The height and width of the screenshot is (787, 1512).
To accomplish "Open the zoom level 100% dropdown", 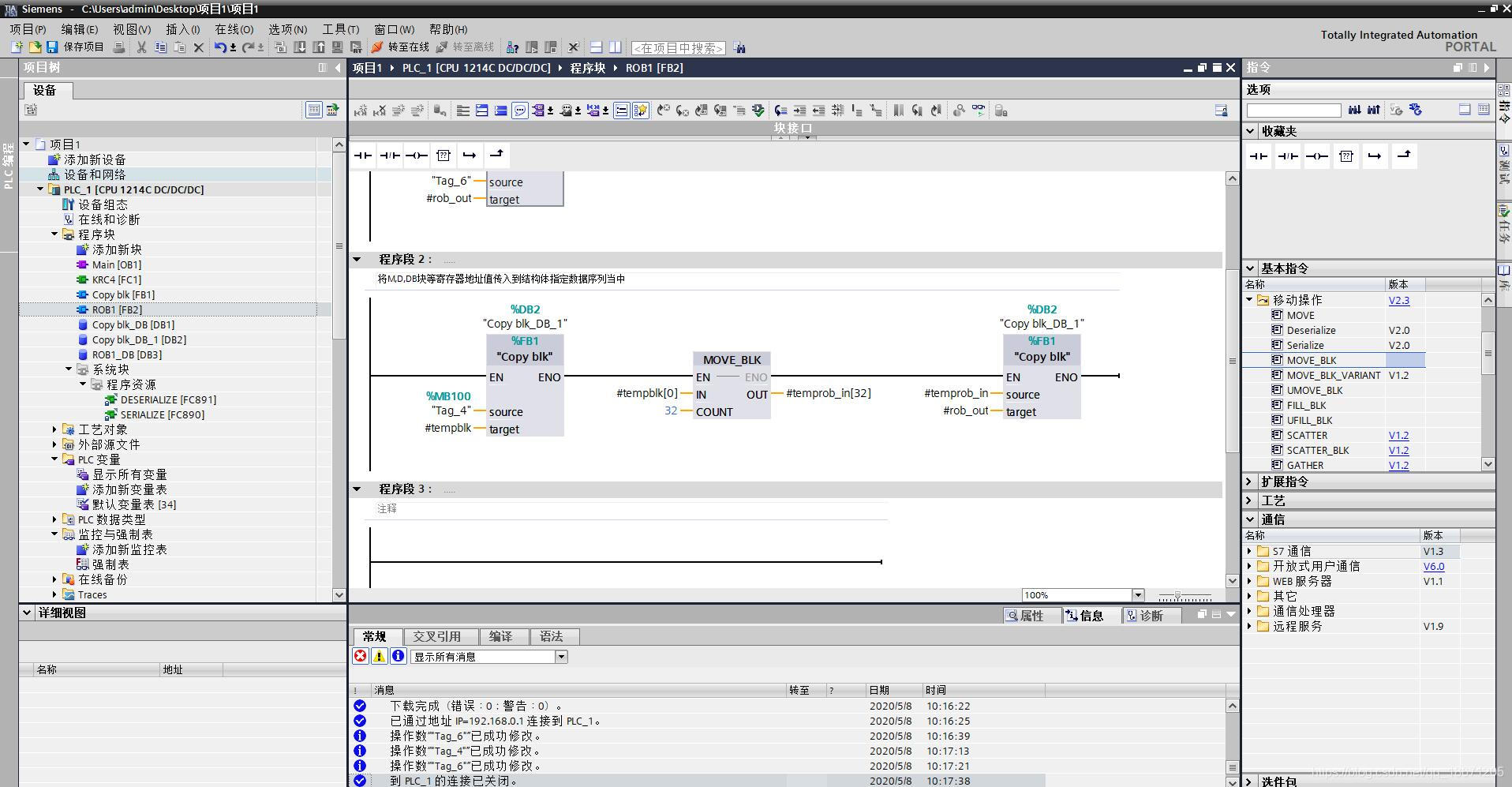I will click(x=1138, y=595).
